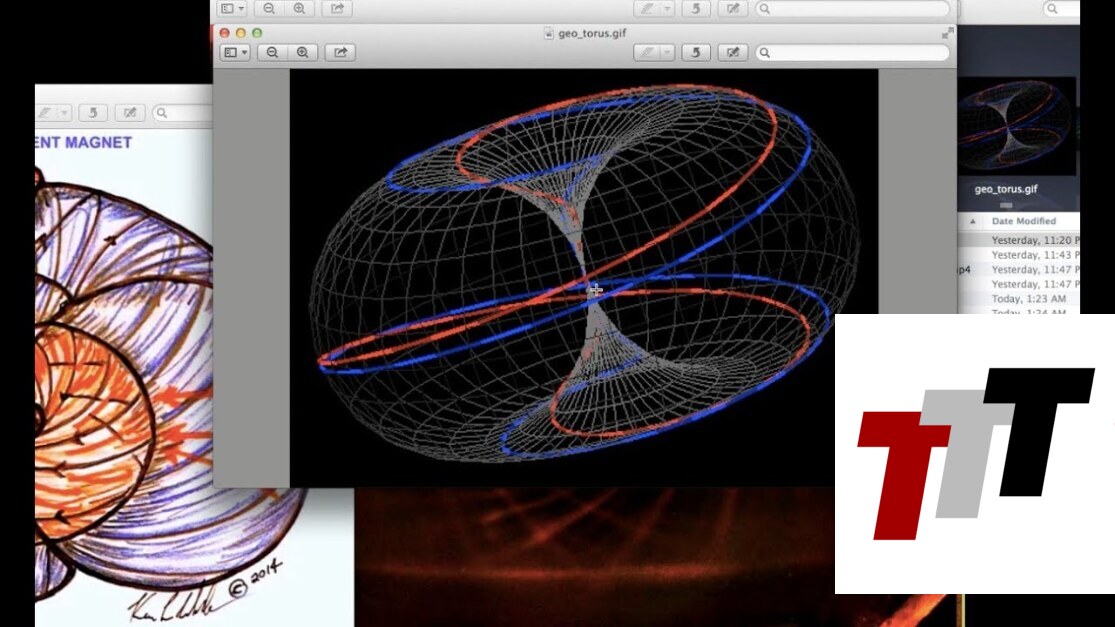This screenshot has height=627, width=1115.
Task: Toggle edit toolbar in magnet drawing window
Action: coord(129,113)
